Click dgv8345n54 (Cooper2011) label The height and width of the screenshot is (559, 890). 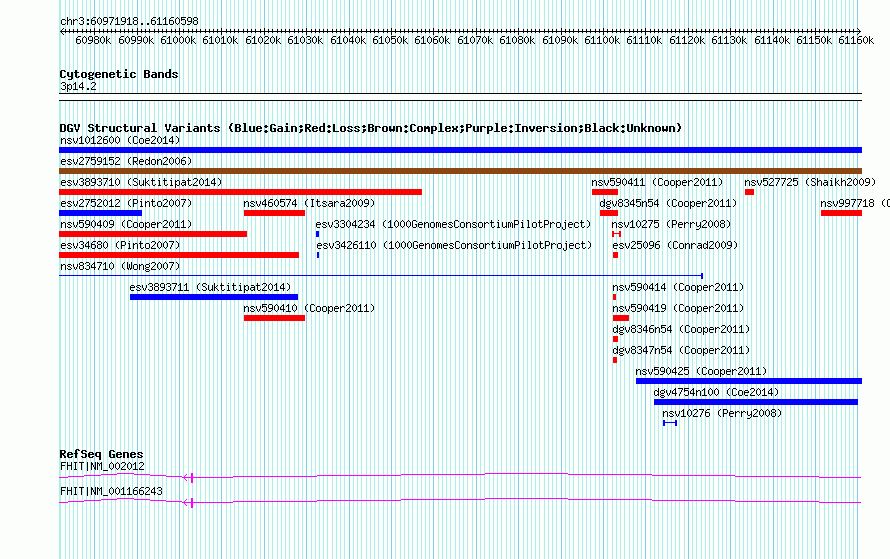click(668, 203)
